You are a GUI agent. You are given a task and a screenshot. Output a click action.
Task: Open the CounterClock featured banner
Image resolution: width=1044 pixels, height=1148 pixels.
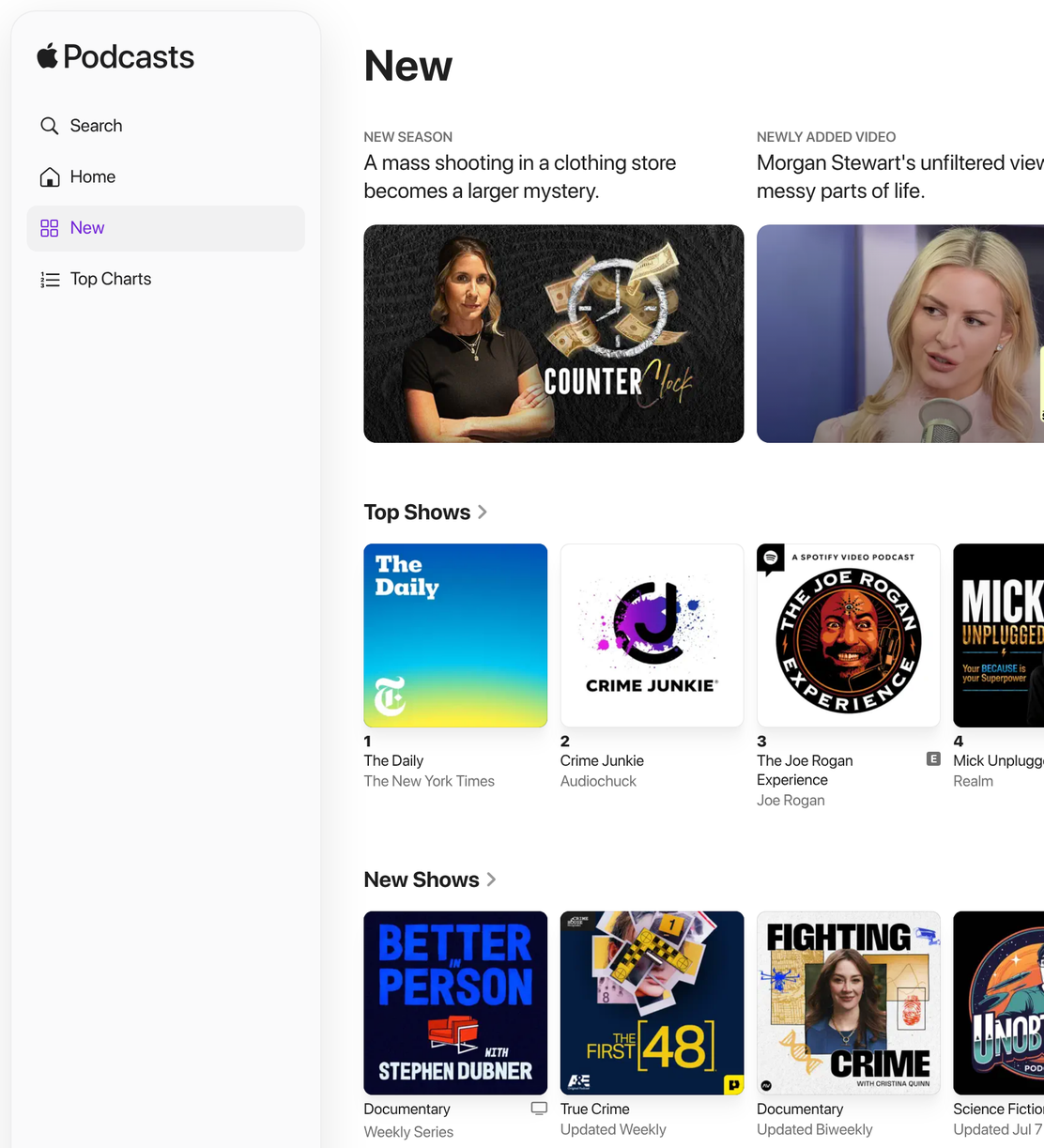(554, 333)
